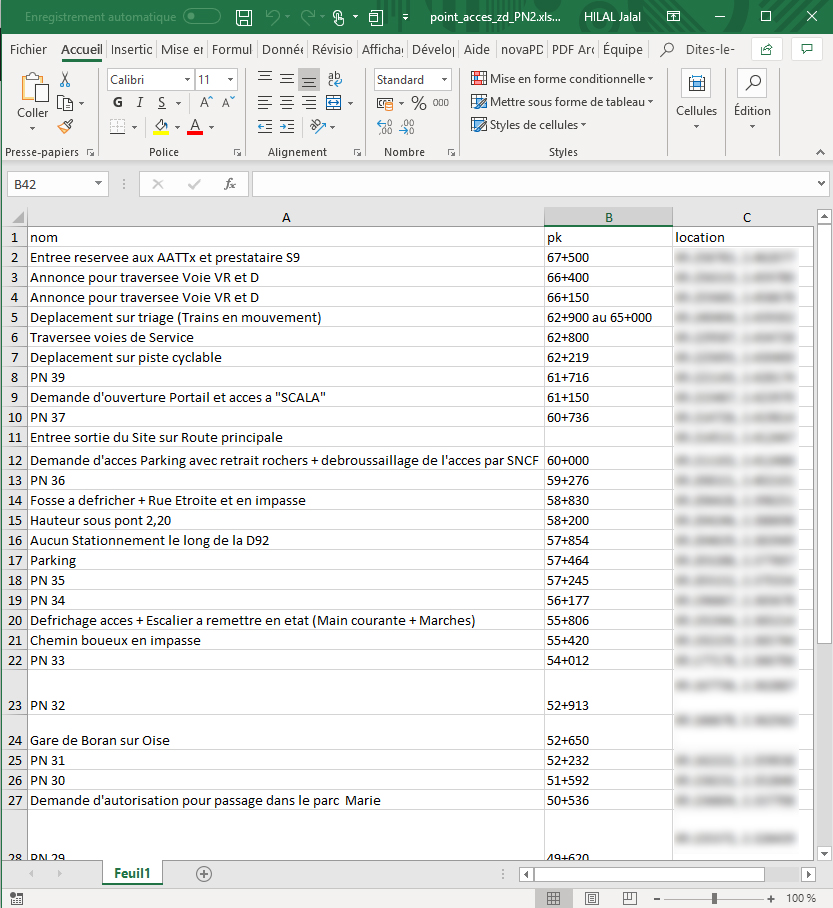This screenshot has height=908, width=833.
Task: Open the Cellules group menu
Action: (696, 100)
